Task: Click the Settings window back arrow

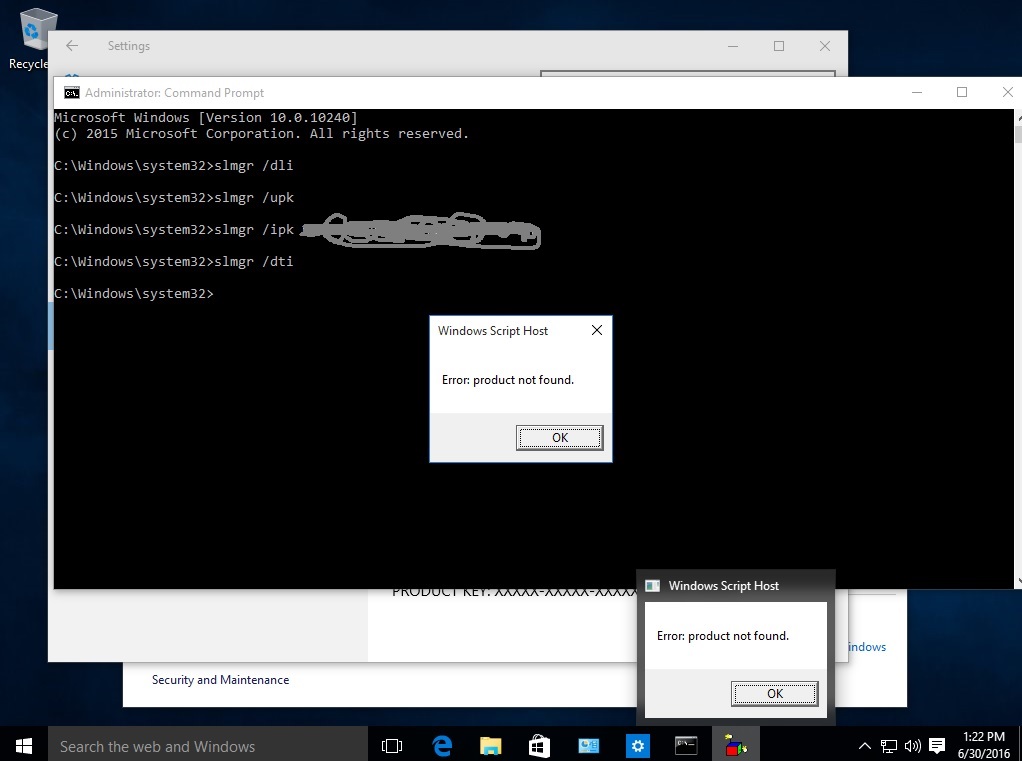Action: (x=72, y=46)
